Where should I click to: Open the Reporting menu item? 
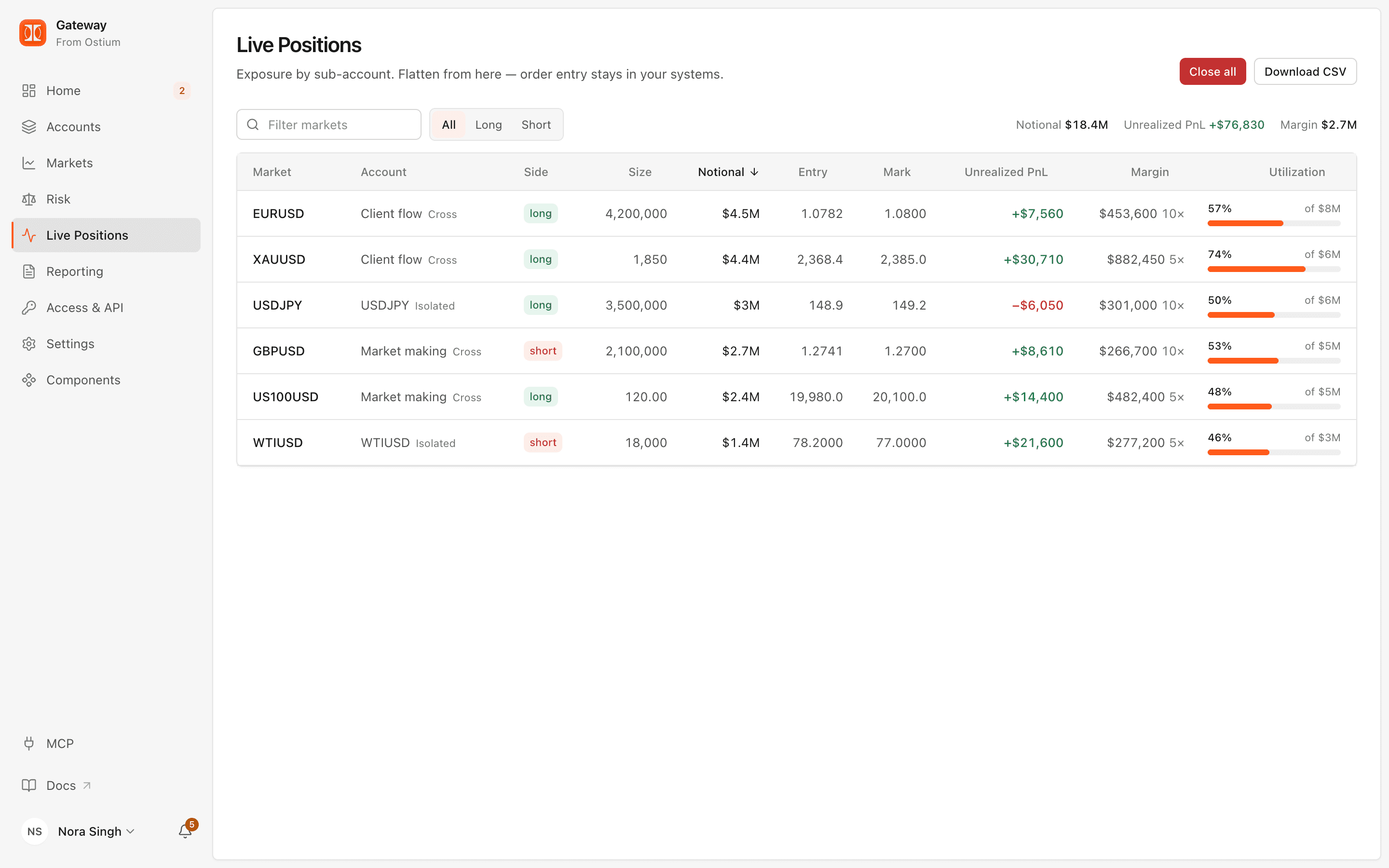(x=106, y=271)
